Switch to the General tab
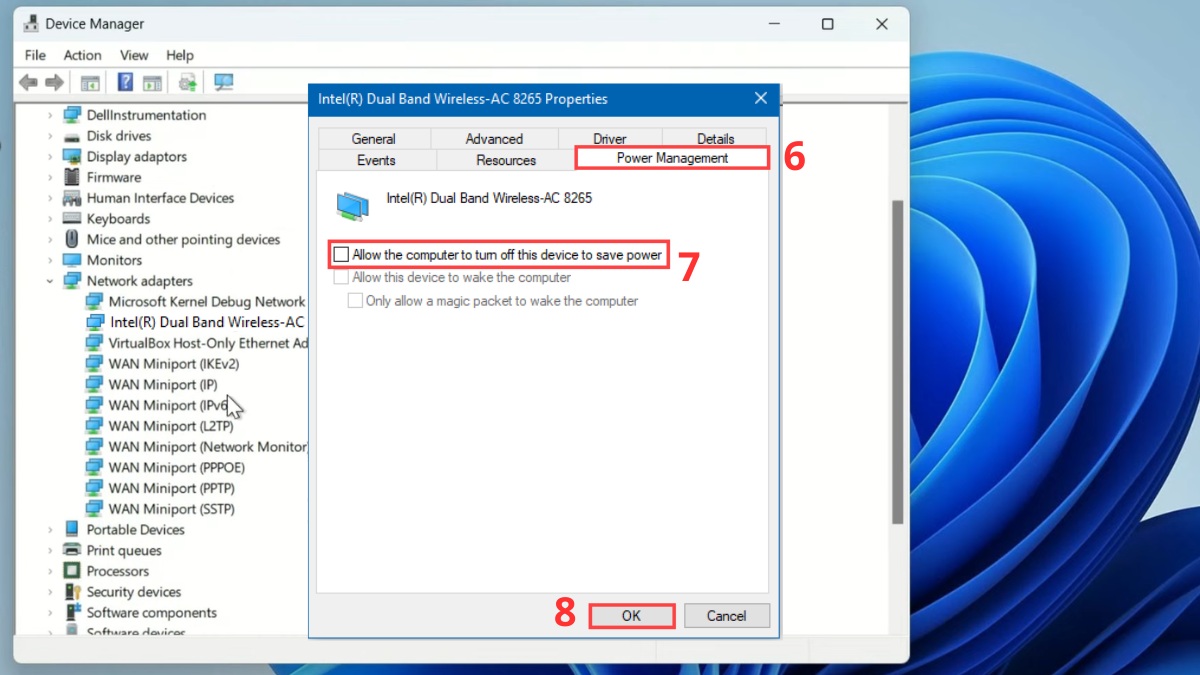This screenshot has width=1200, height=675. (x=374, y=139)
